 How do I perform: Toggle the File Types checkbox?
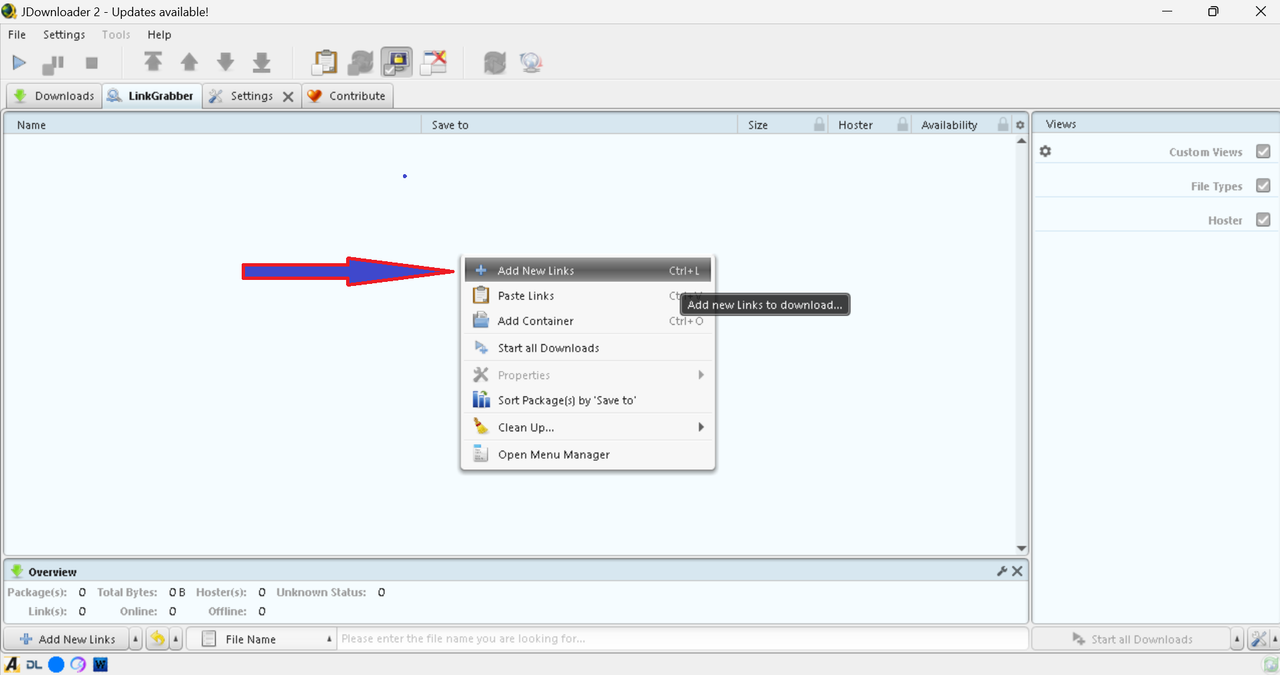point(1263,186)
